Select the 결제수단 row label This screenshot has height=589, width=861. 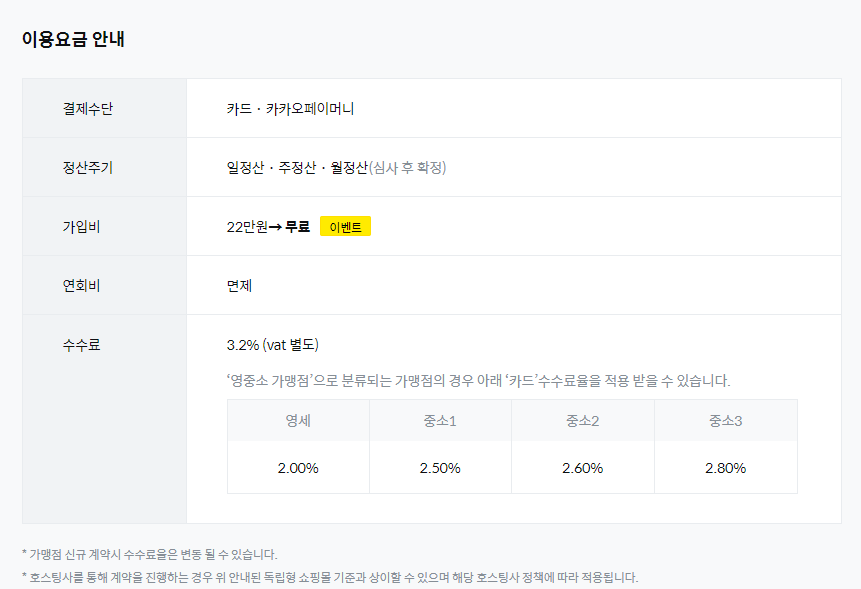tap(88, 108)
